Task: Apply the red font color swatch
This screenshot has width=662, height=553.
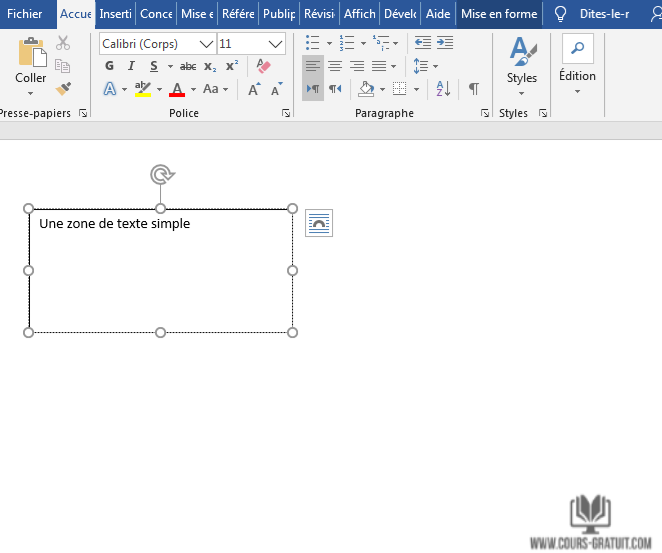Action: tap(177, 89)
